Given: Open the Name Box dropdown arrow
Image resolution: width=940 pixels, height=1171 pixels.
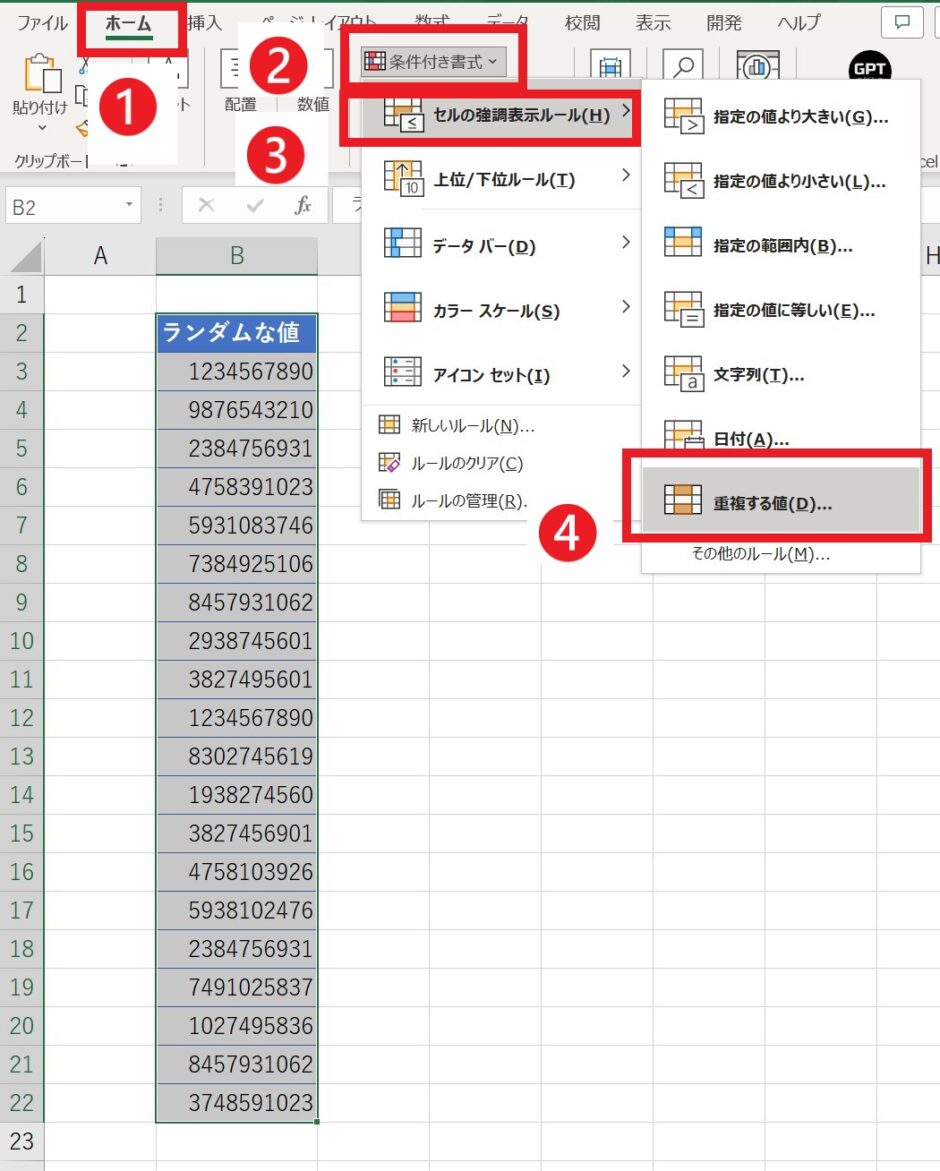Looking at the screenshot, I should tap(129, 206).
